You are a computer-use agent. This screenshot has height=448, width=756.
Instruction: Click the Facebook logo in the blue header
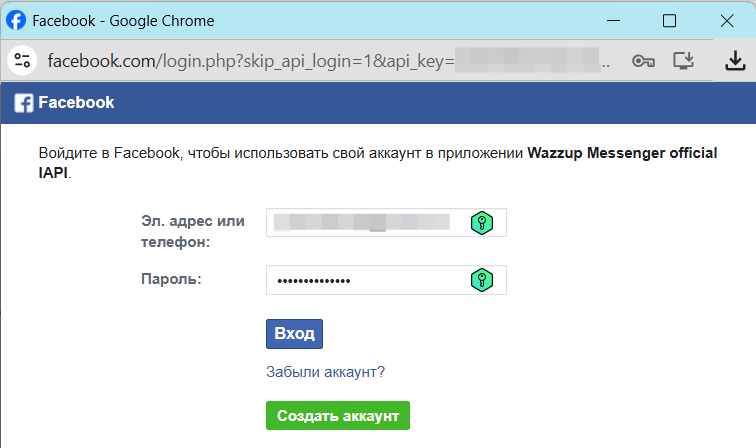(24, 103)
